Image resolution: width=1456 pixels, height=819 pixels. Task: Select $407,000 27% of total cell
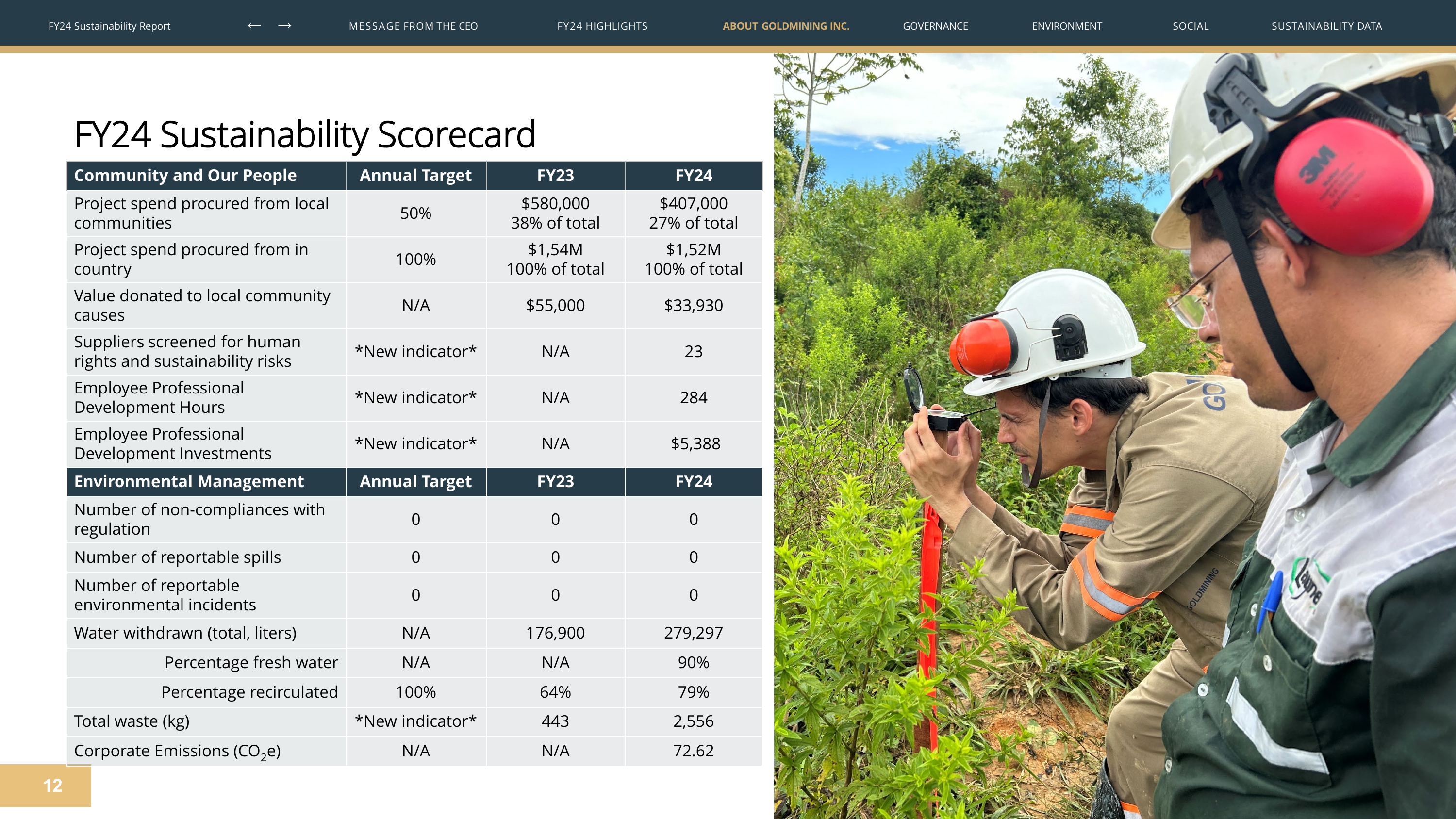pos(693,213)
